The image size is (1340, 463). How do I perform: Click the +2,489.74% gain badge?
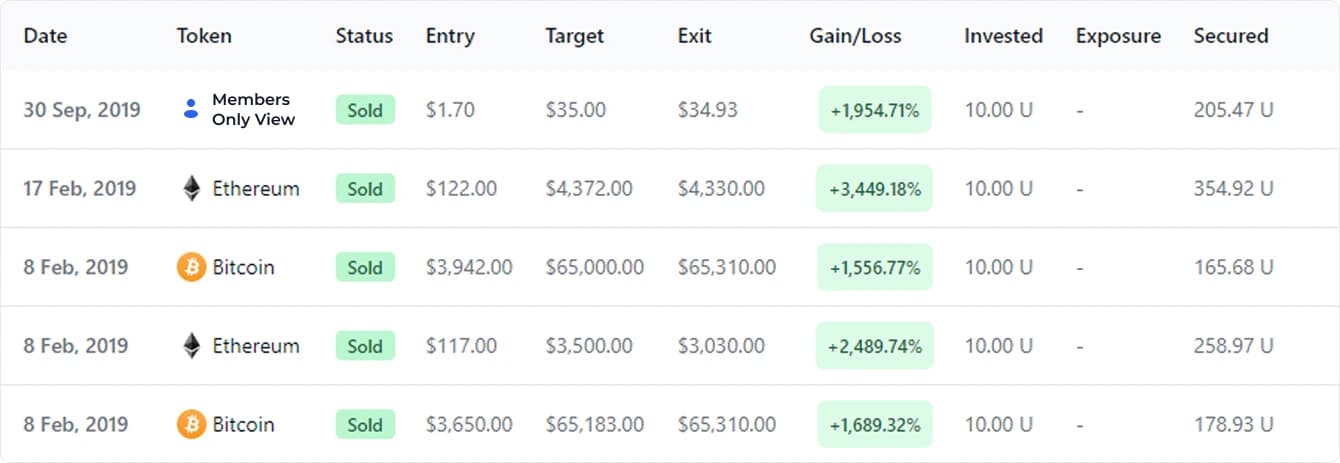[875, 346]
